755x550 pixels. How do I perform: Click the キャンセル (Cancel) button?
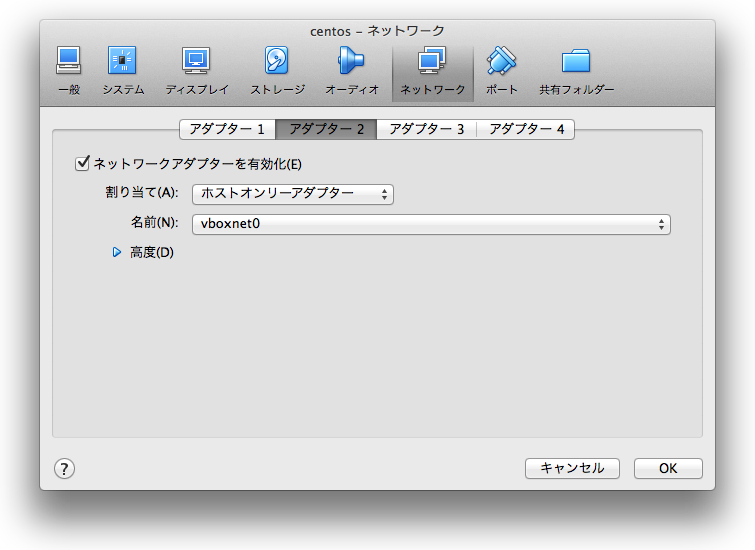coord(572,468)
